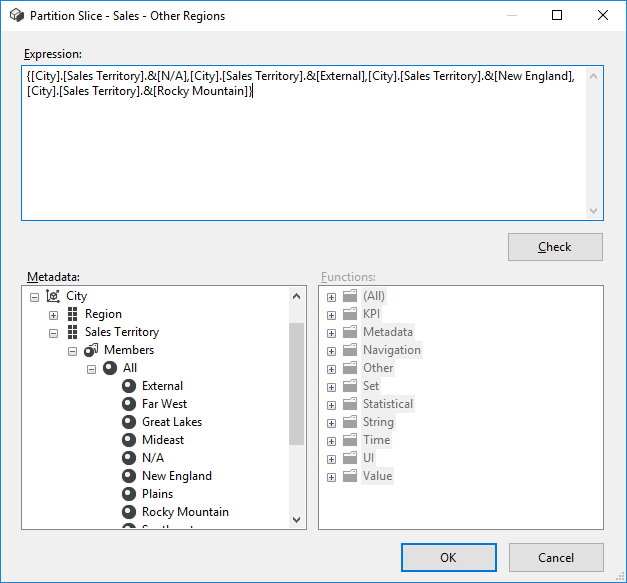Click the Region hierarchy grid icon

[x=72, y=314]
